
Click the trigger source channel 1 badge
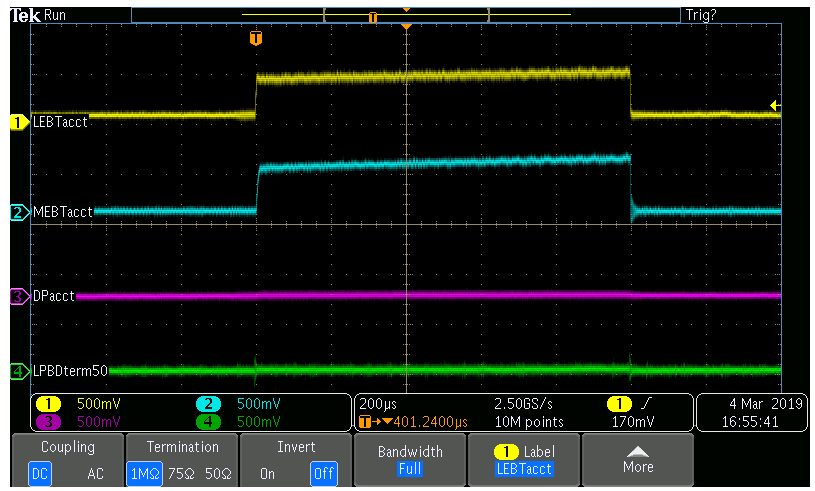(x=619, y=404)
